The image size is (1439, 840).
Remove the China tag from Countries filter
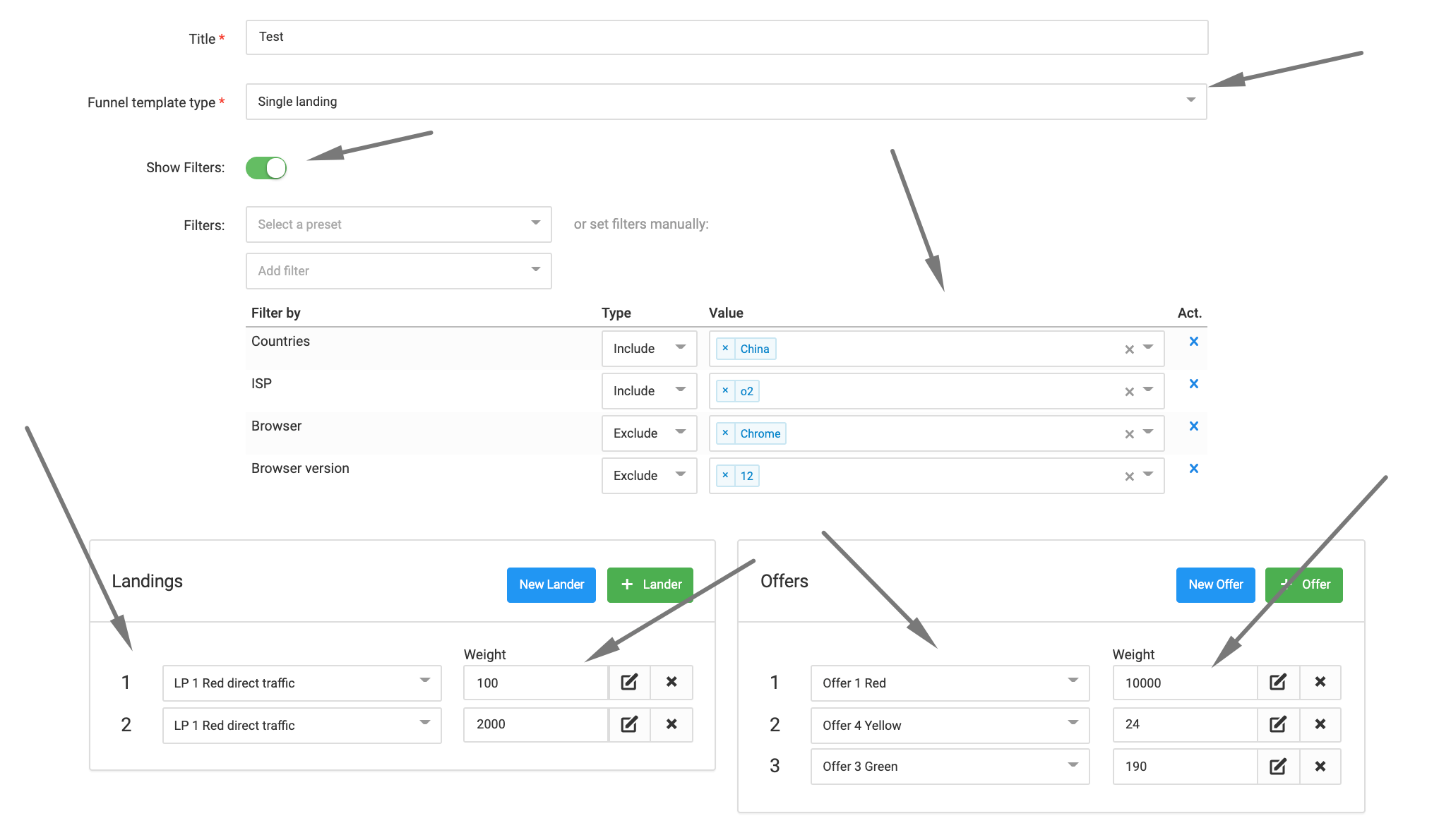coord(727,348)
